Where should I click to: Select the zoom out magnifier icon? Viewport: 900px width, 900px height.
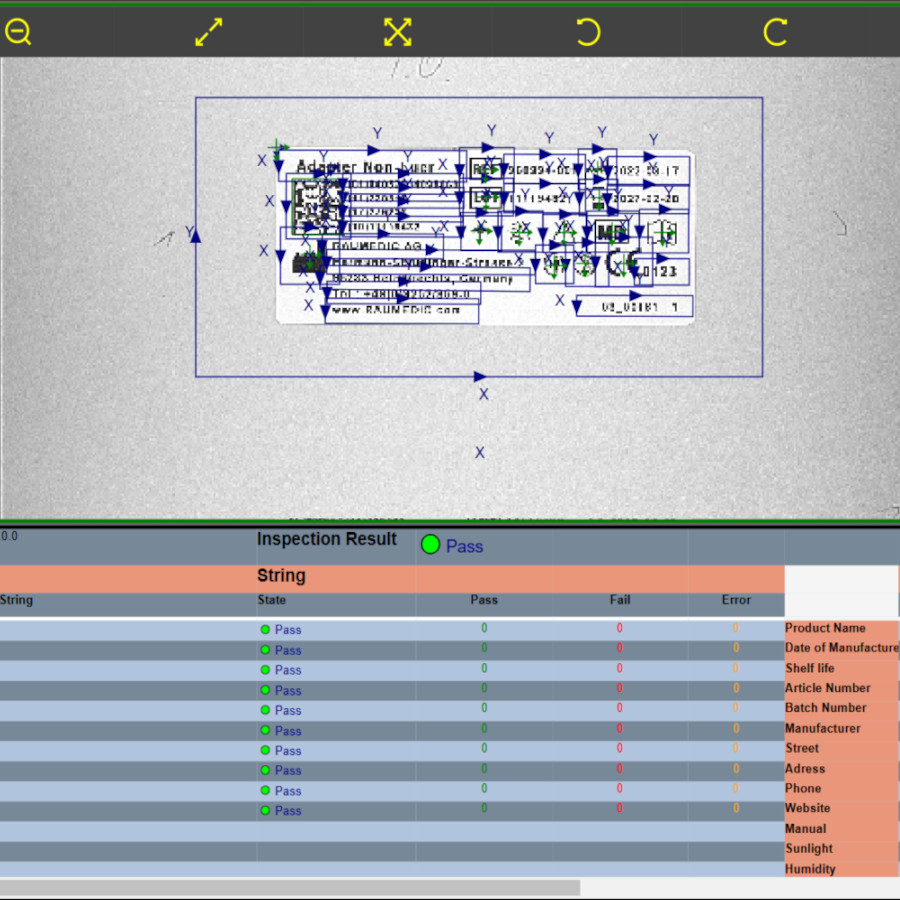click(x=17, y=32)
